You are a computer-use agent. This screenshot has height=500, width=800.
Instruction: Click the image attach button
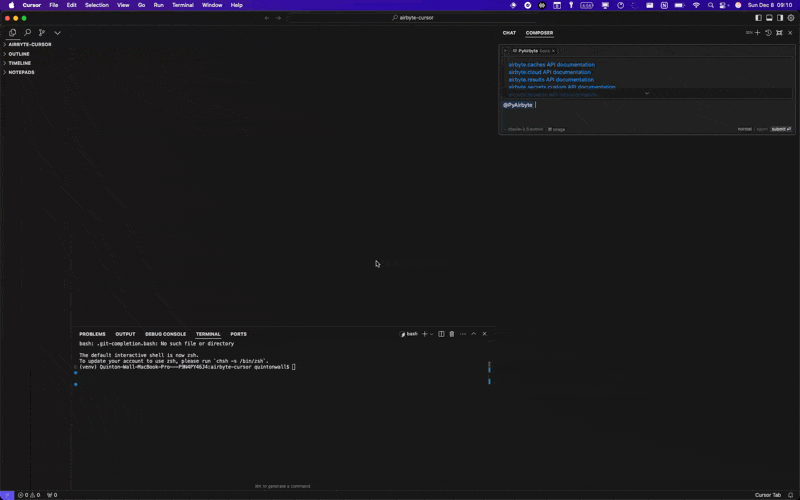[x=557, y=130]
